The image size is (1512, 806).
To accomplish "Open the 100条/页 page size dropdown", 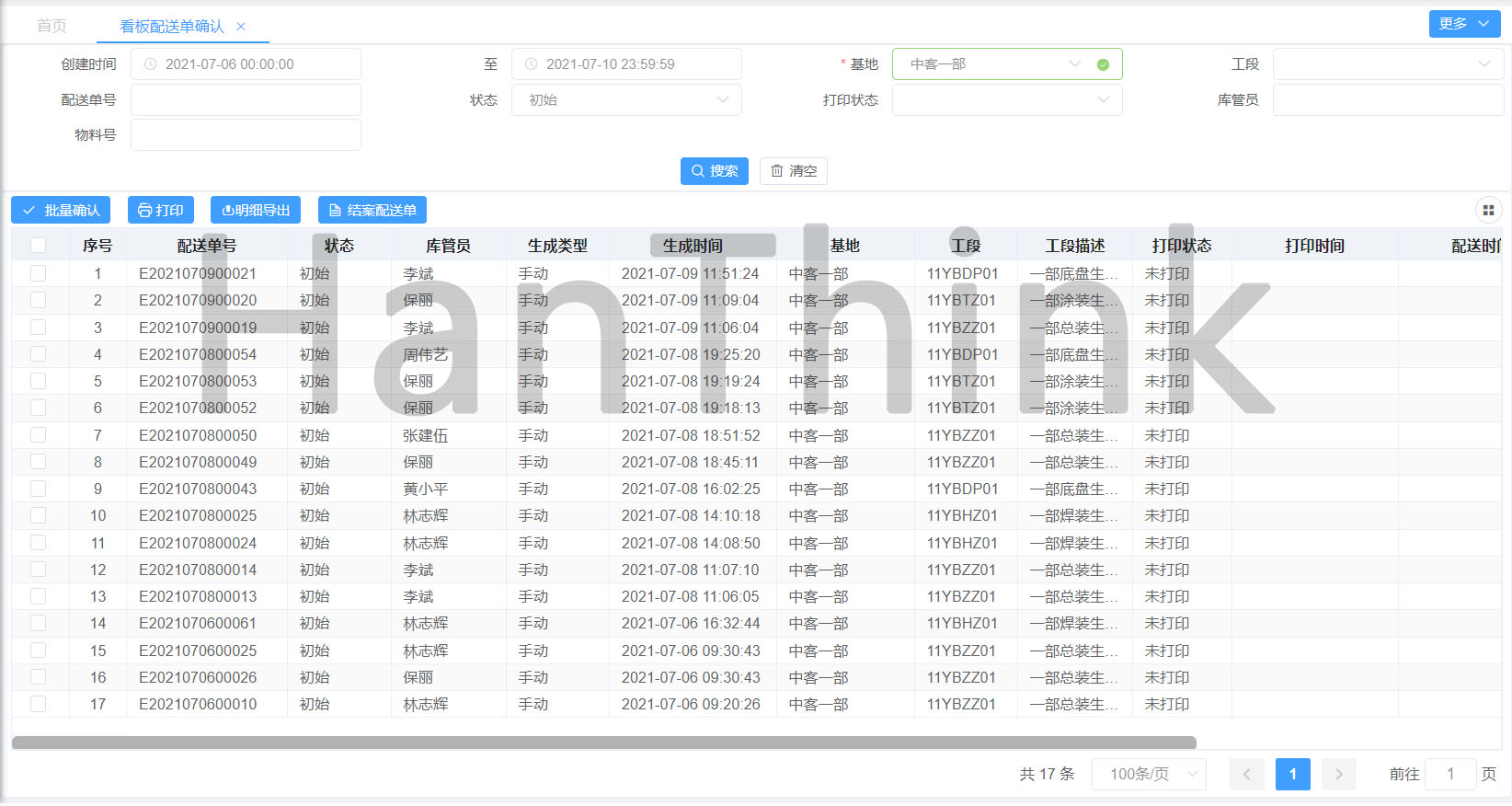I will [1149, 775].
